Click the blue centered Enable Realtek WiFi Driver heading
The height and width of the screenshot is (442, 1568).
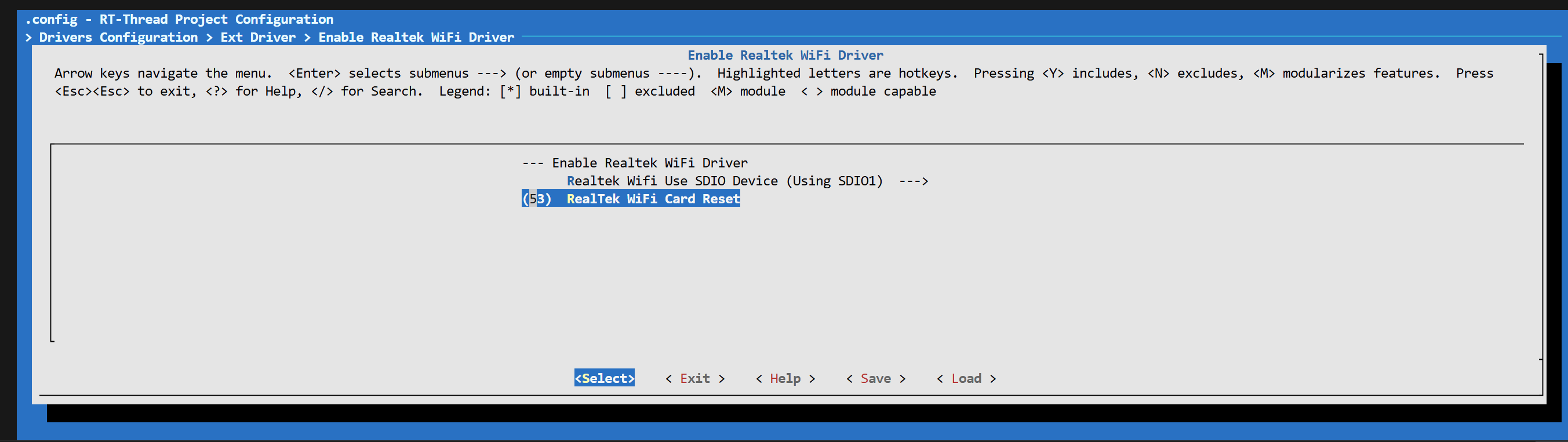tap(785, 56)
